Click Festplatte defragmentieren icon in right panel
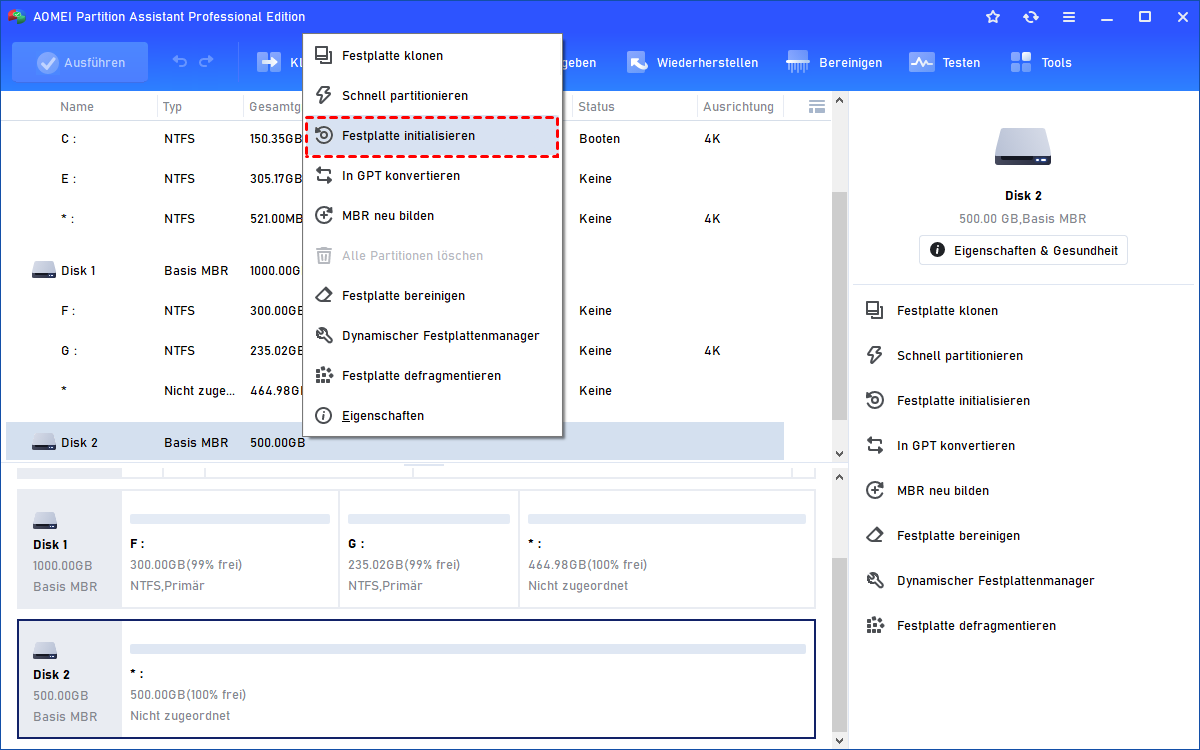Screen dimensions: 1200x750 tap(875, 626)
